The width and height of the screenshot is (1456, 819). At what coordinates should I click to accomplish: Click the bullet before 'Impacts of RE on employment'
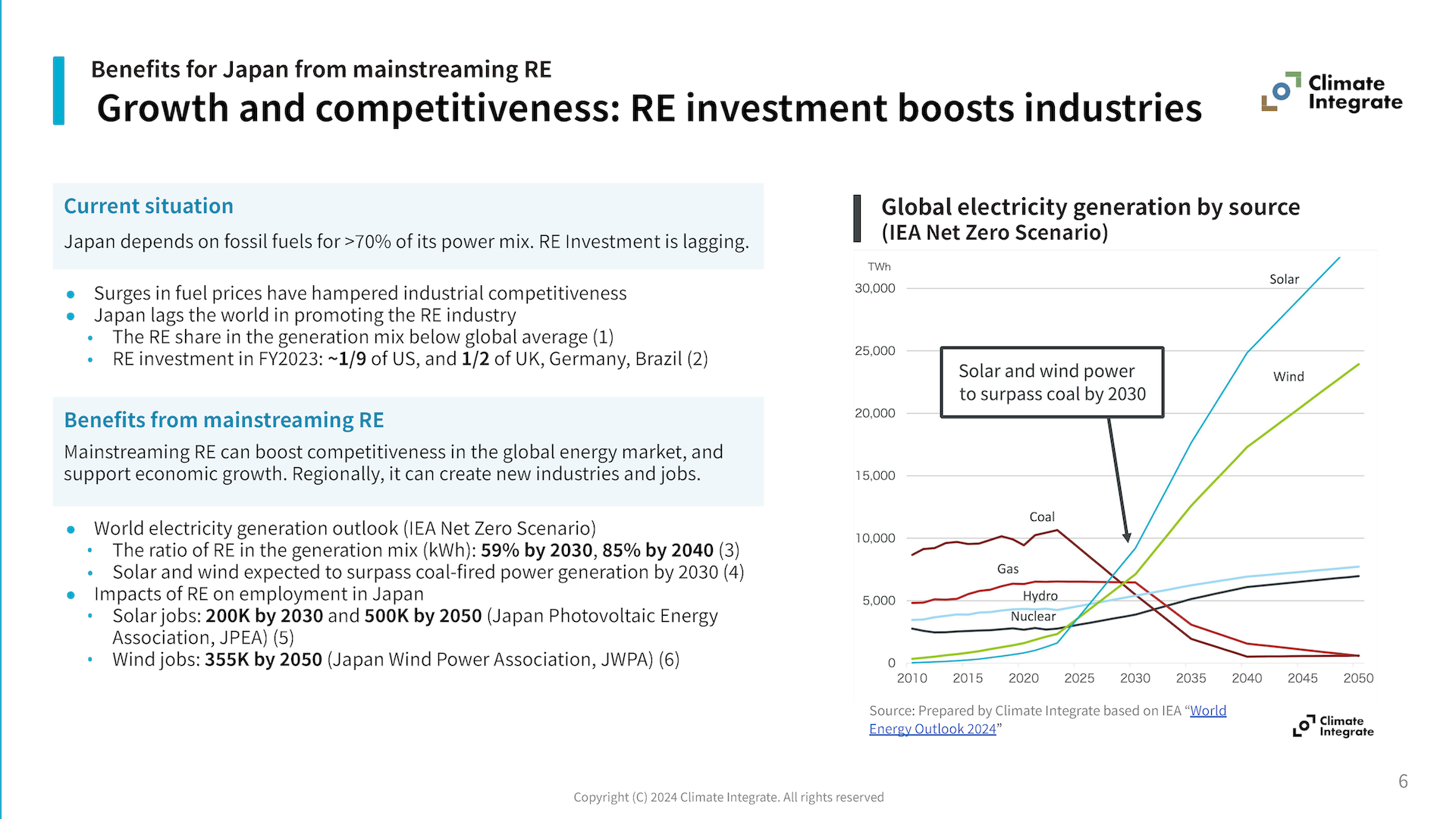(71, 595)
